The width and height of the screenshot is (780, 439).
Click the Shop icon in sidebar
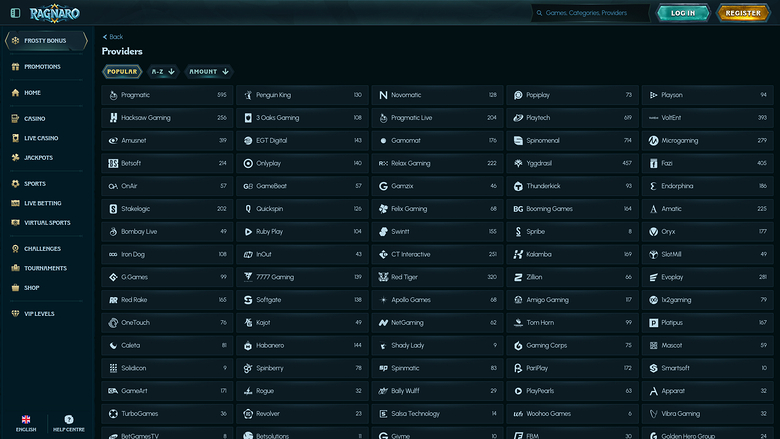(x=15, y=287)
